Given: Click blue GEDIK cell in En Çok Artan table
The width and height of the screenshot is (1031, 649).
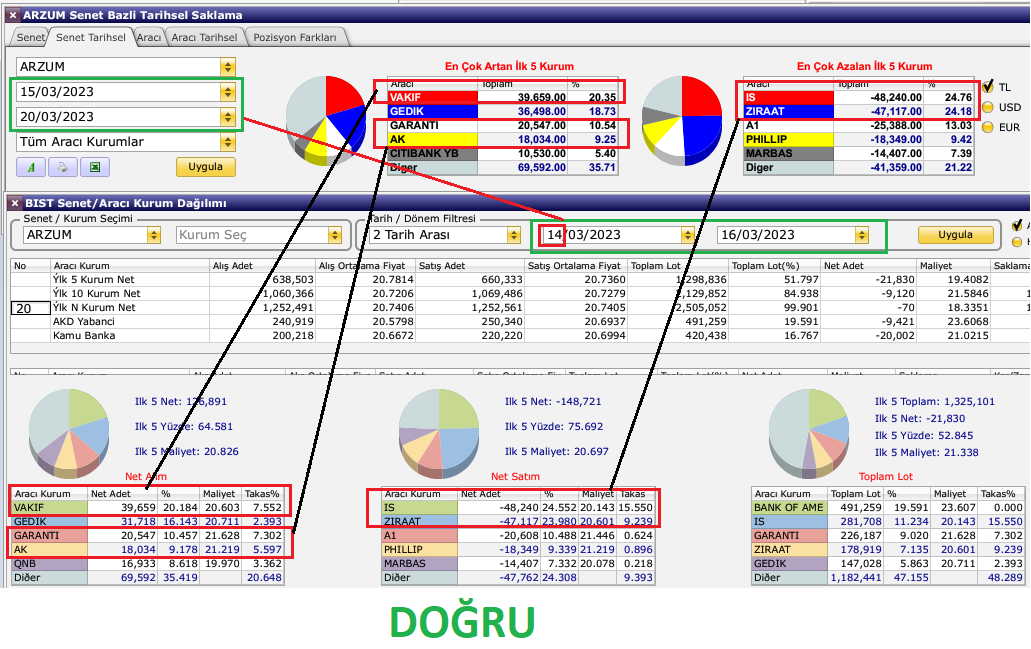Looking at the screenshot, I should [433, 111].
